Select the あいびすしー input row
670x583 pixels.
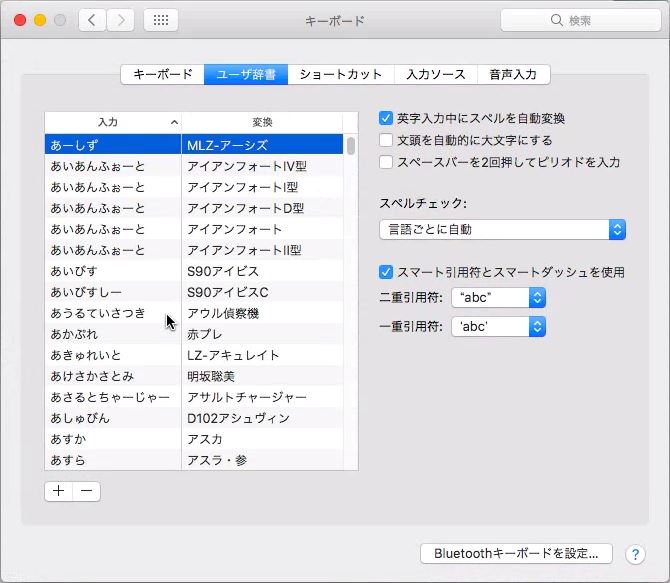point(113,292)
